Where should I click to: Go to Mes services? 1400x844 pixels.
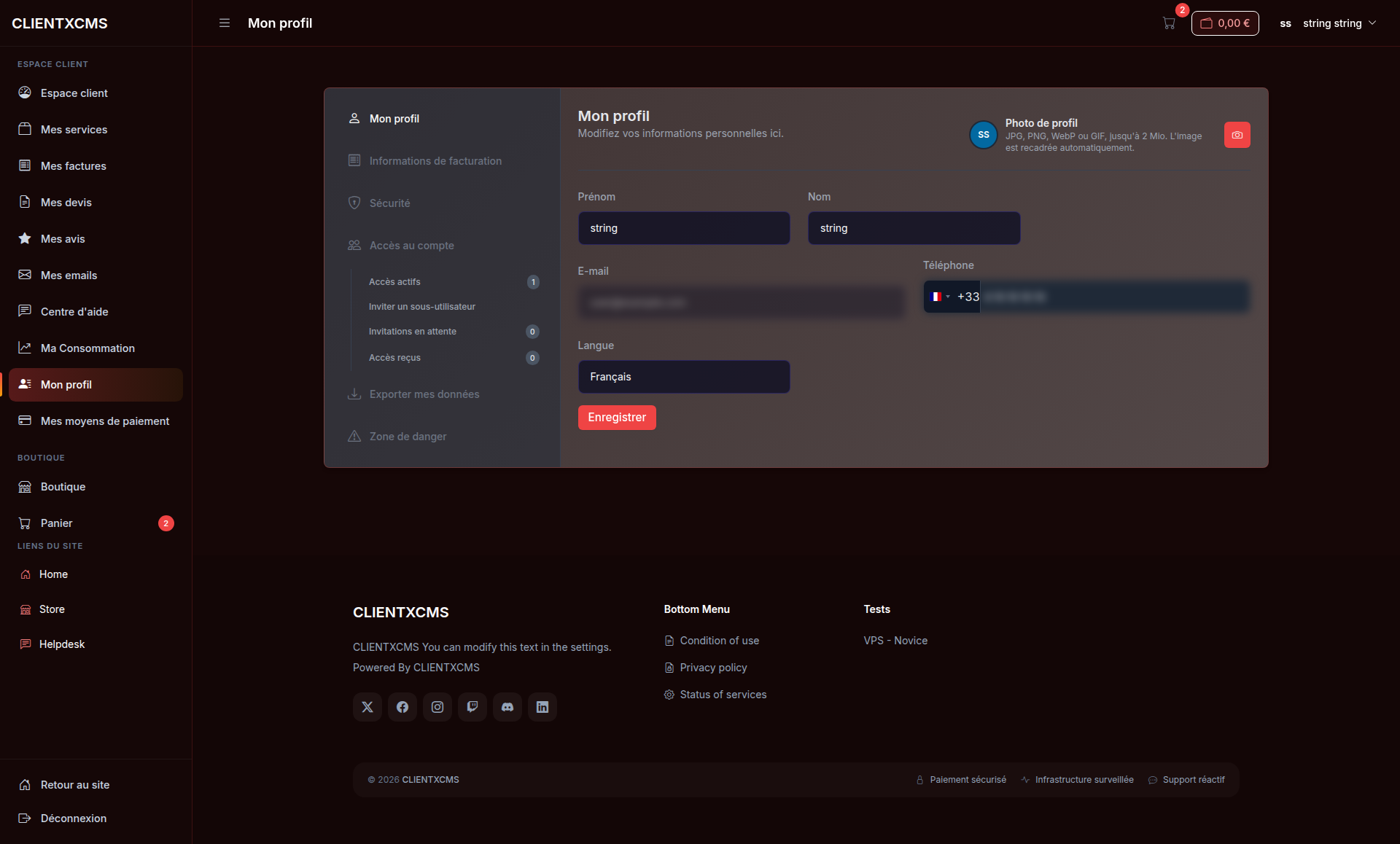(96, 130)
